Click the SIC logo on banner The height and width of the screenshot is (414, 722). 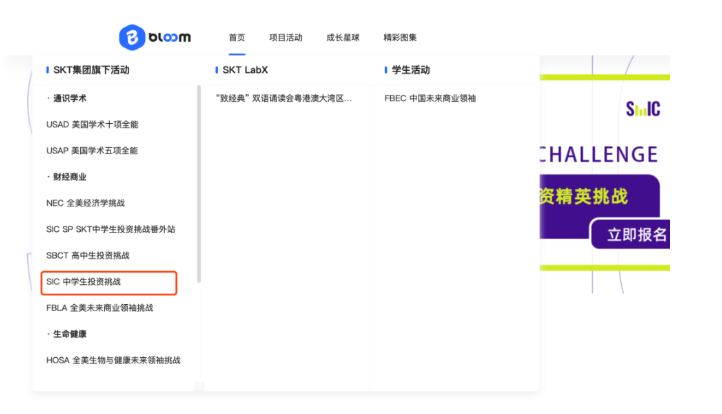643,109
